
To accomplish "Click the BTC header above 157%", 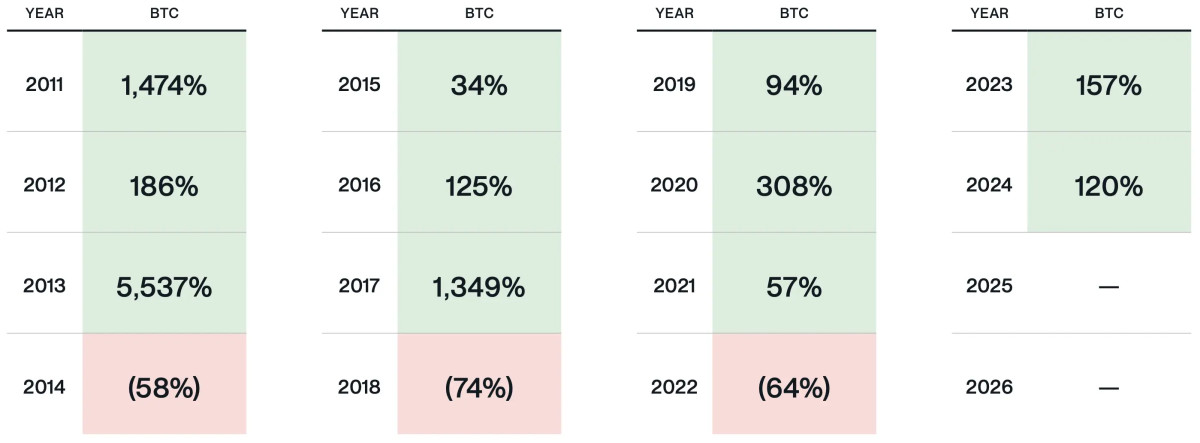I will (1108, 14).
